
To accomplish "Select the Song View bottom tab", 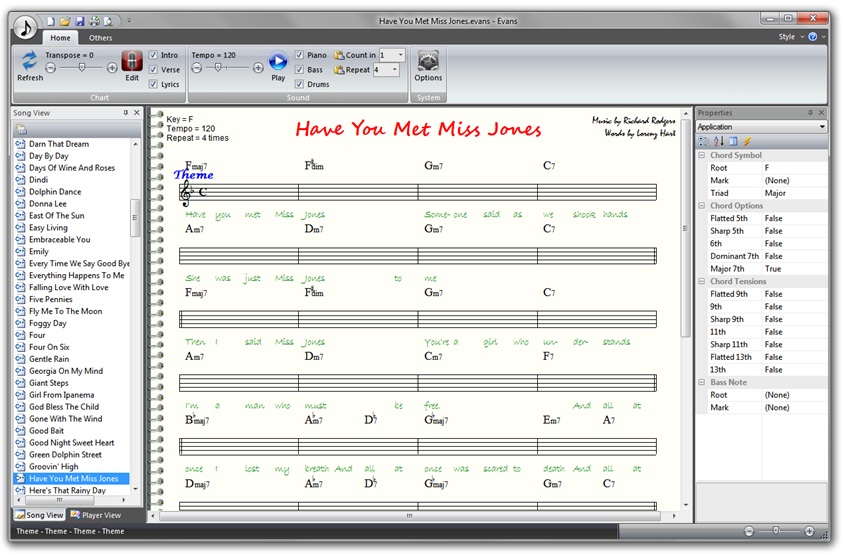I will coord(39,515).
